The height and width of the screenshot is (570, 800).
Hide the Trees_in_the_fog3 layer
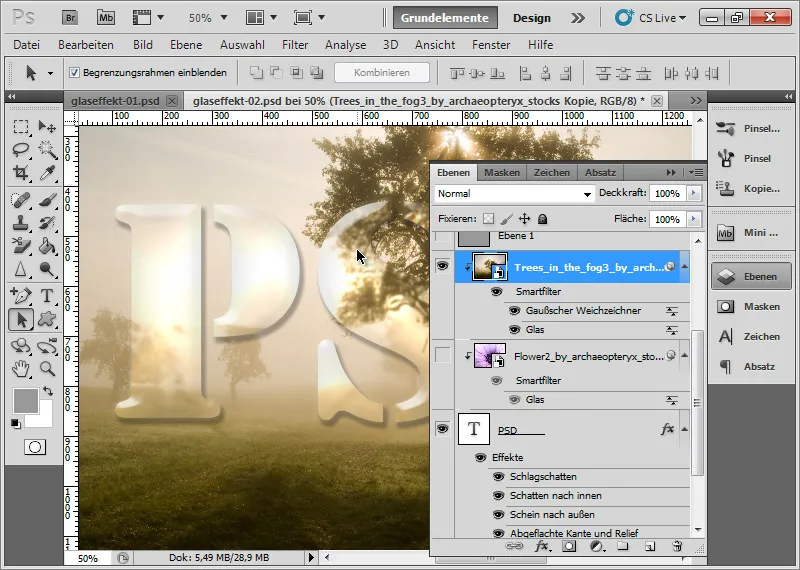click(x=443, y=267)
